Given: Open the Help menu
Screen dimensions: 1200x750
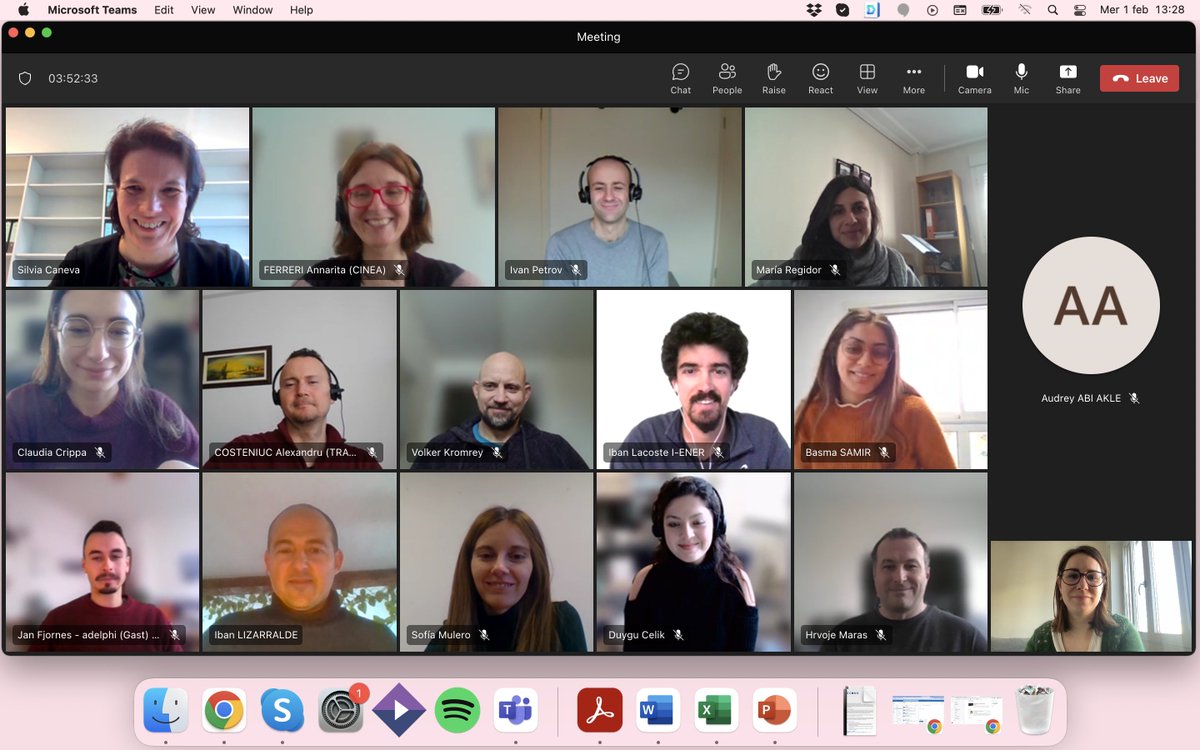Looking at the screenshot, I should 301,10.
